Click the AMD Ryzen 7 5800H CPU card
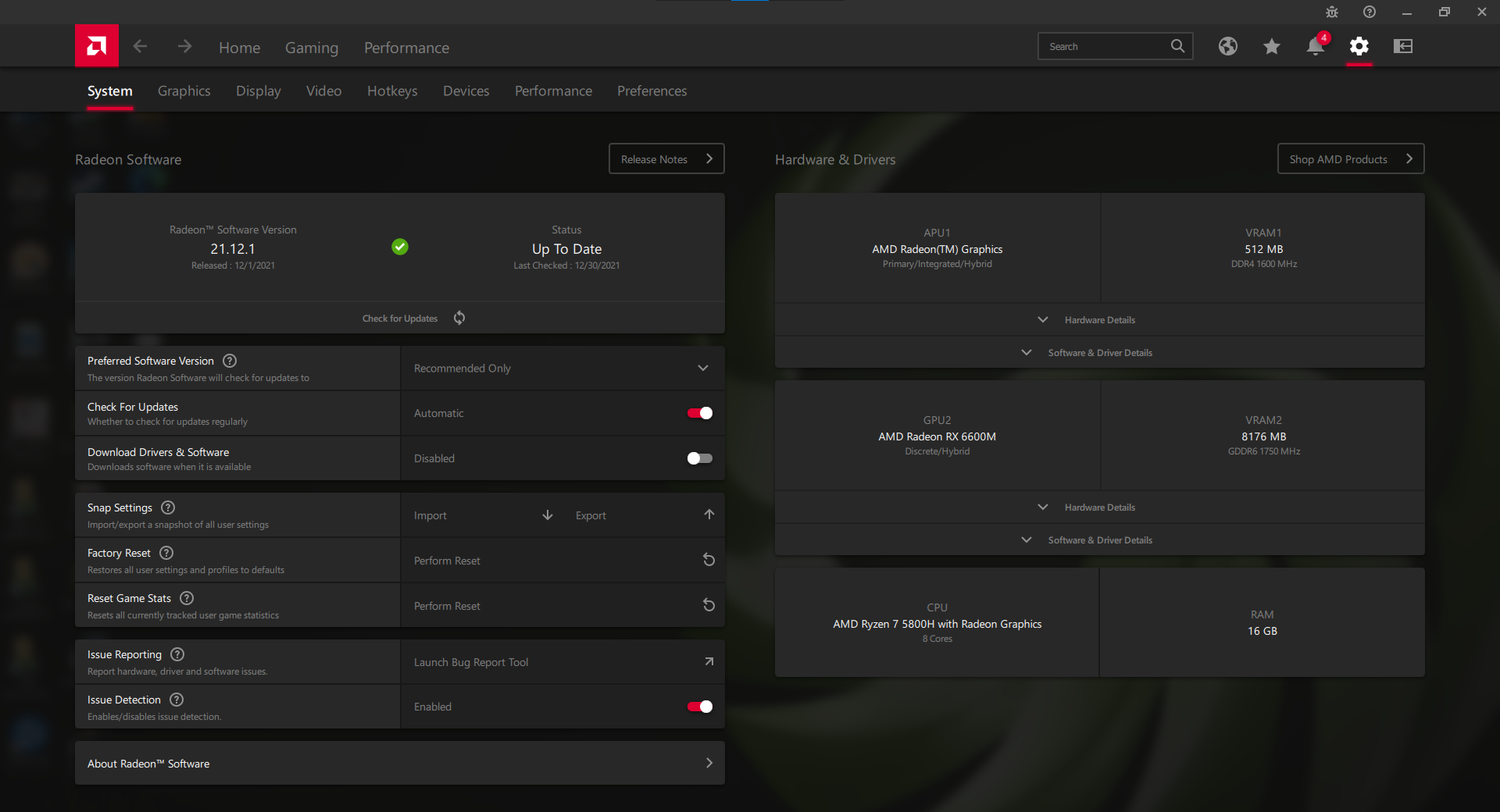Viewport: 1500px width, 812px height. coord(937,622)
